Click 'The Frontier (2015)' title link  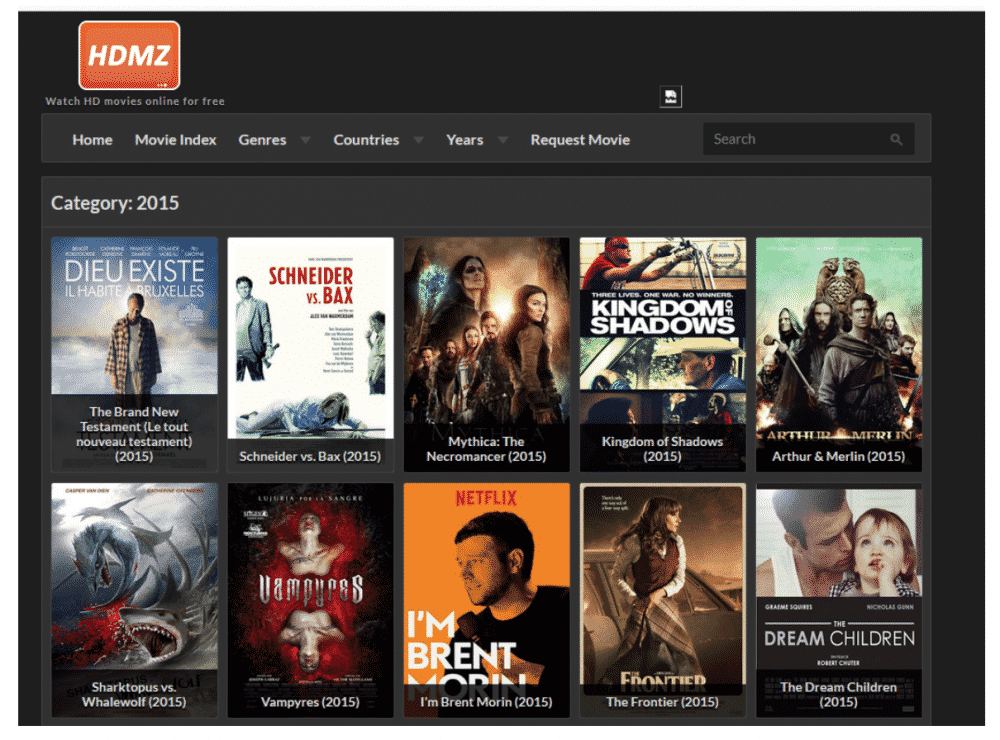click(x=663, y=702)
